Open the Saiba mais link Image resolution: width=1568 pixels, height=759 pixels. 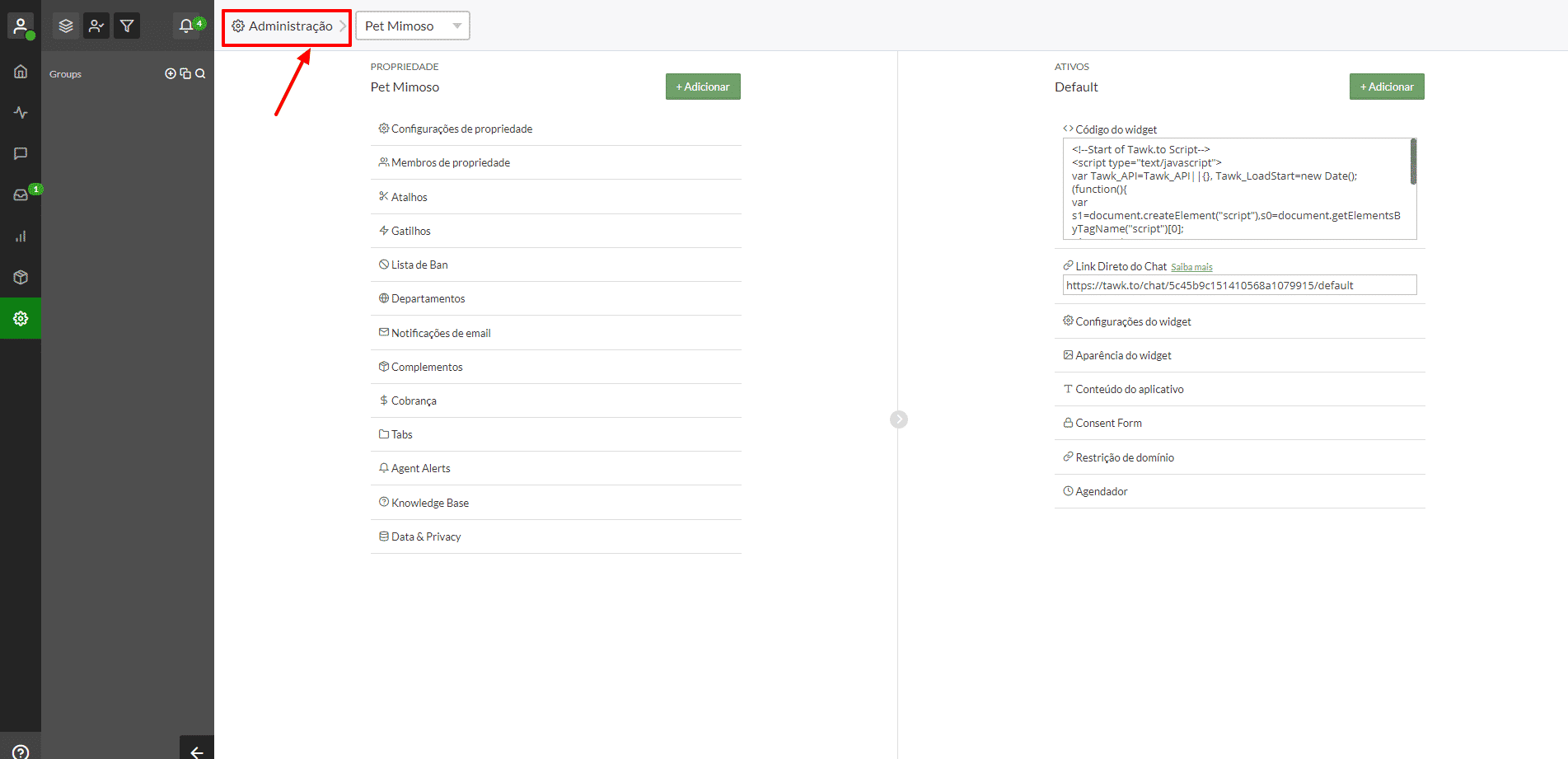click(1191, 266)
